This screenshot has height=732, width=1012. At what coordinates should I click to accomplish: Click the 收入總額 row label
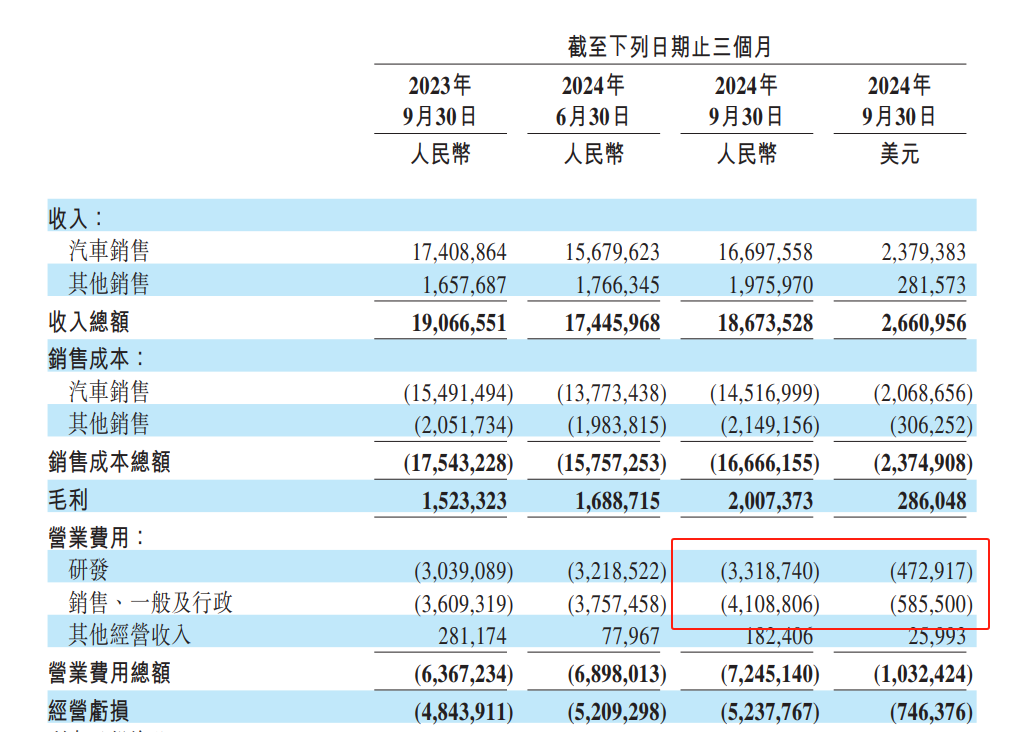point(89,322)
